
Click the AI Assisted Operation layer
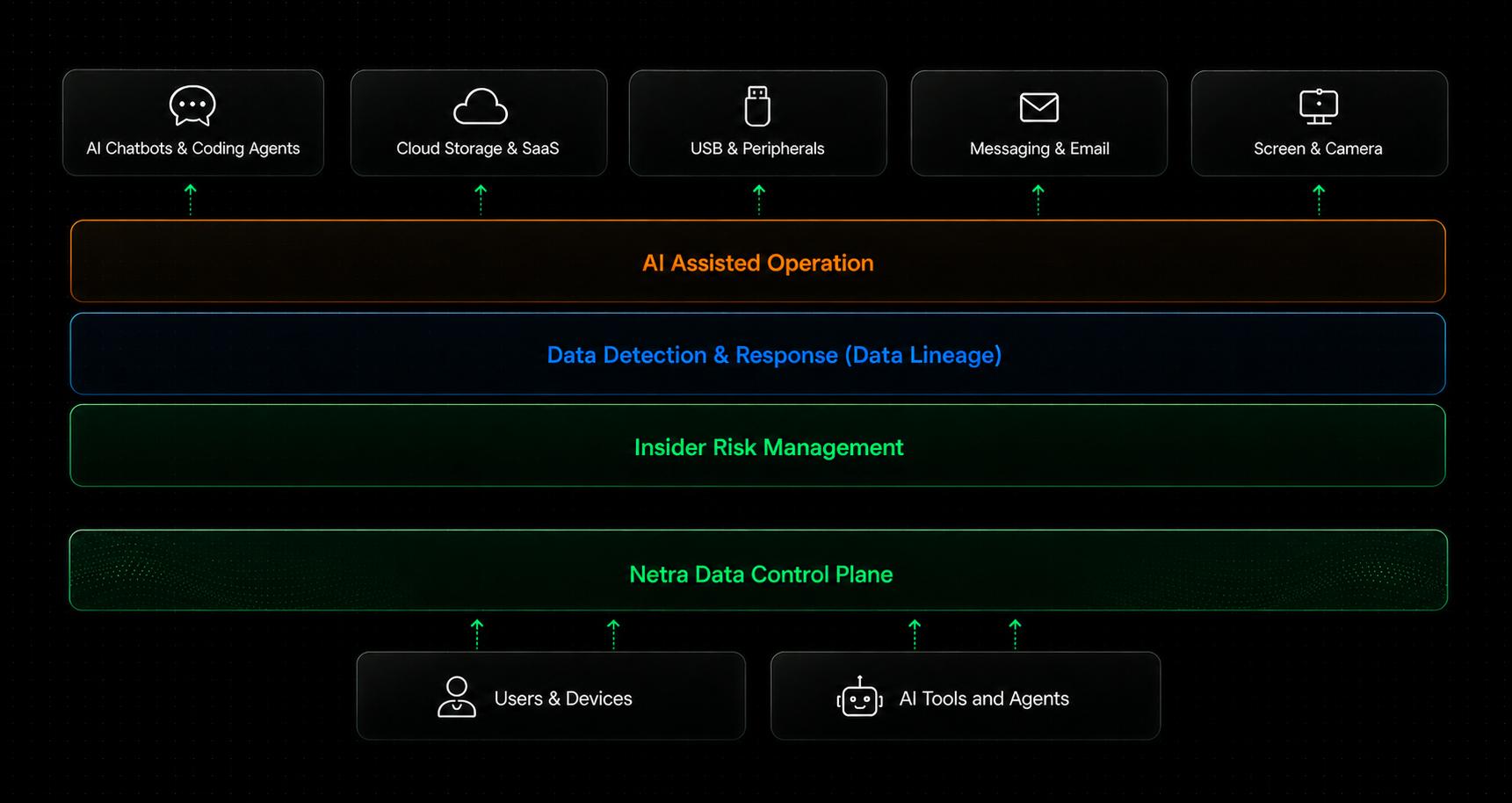[758, 261]
